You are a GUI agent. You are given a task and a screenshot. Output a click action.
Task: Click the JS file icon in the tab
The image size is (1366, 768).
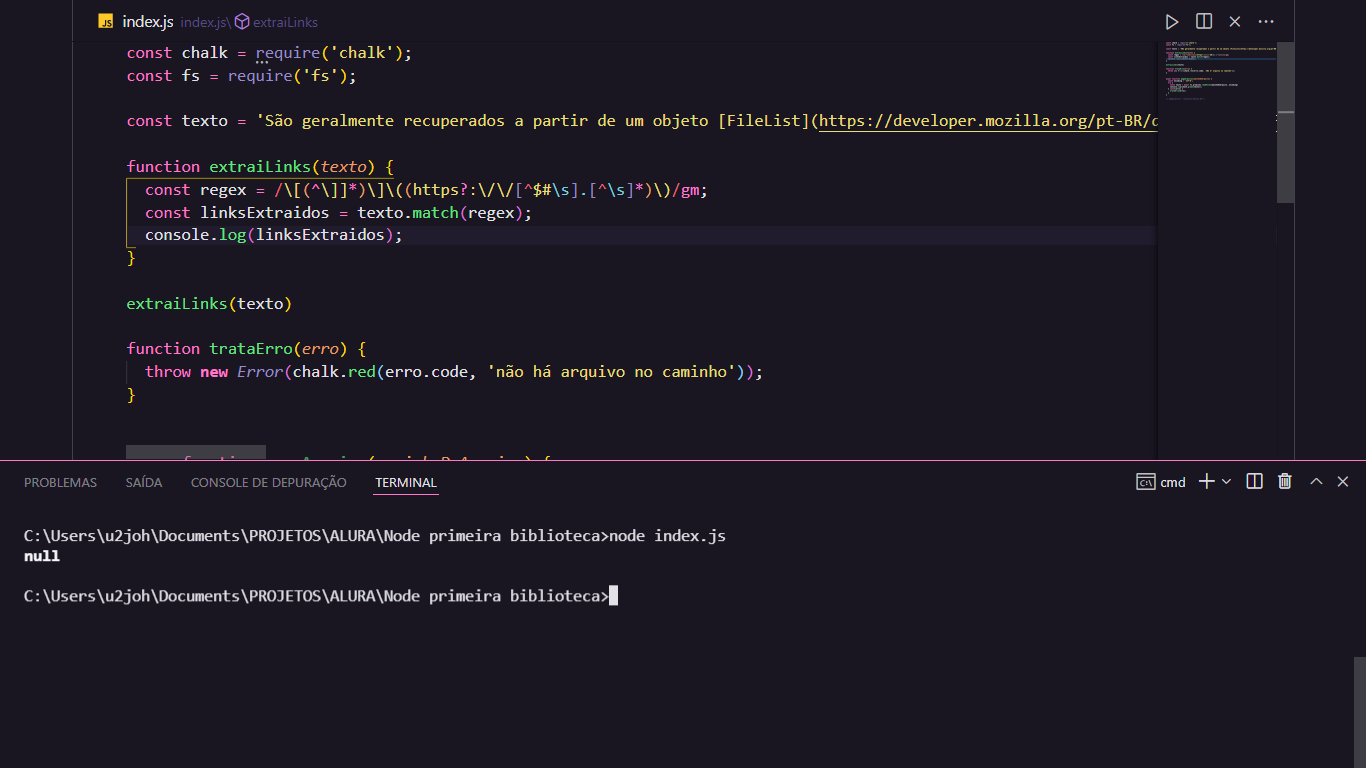click(x=105, y=21)
